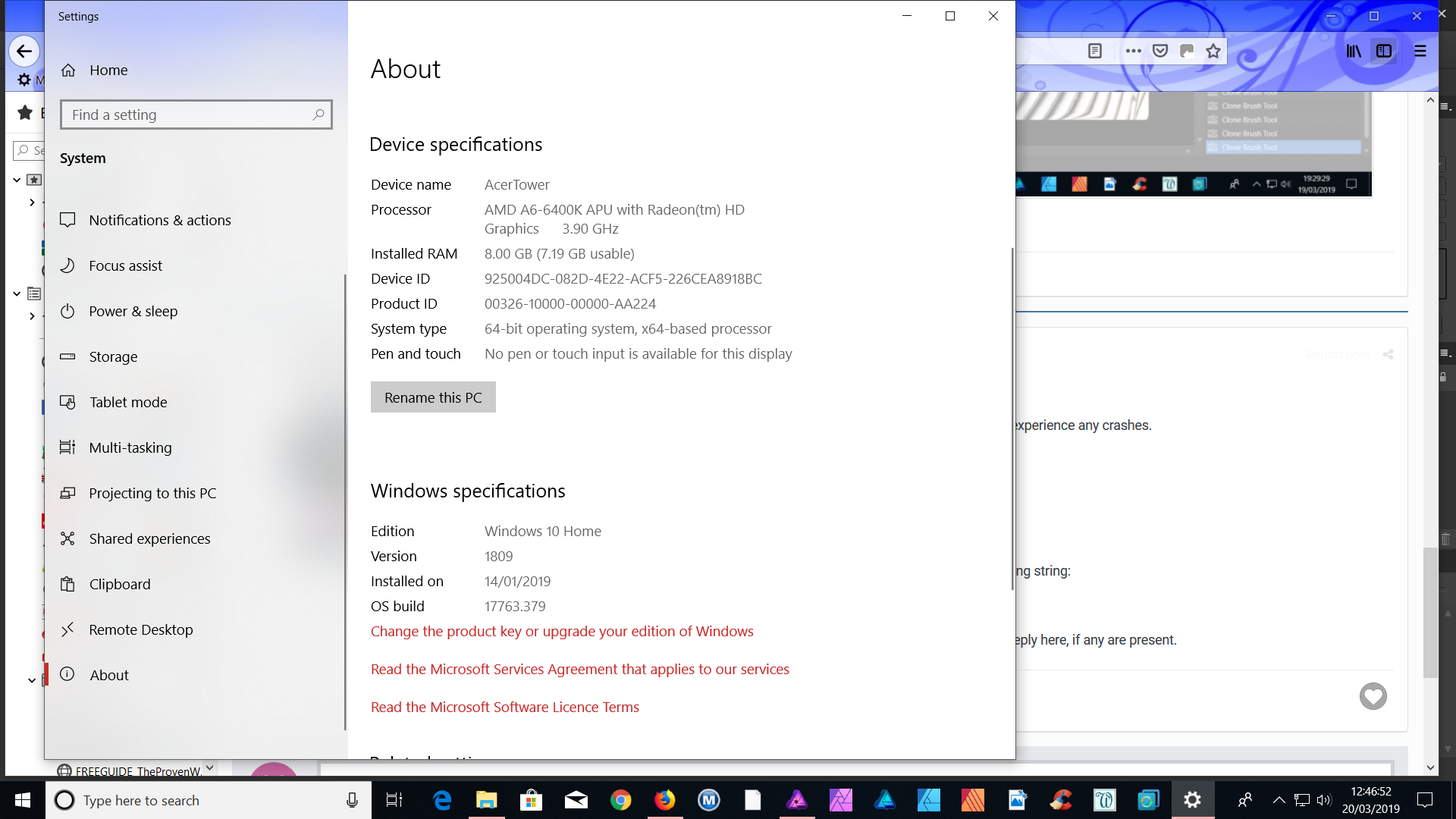The image size is (1456, 819).
Task: Click taskbar clock showing 12:46:52
Action: pyautogui.click(x=1370, y=800)
